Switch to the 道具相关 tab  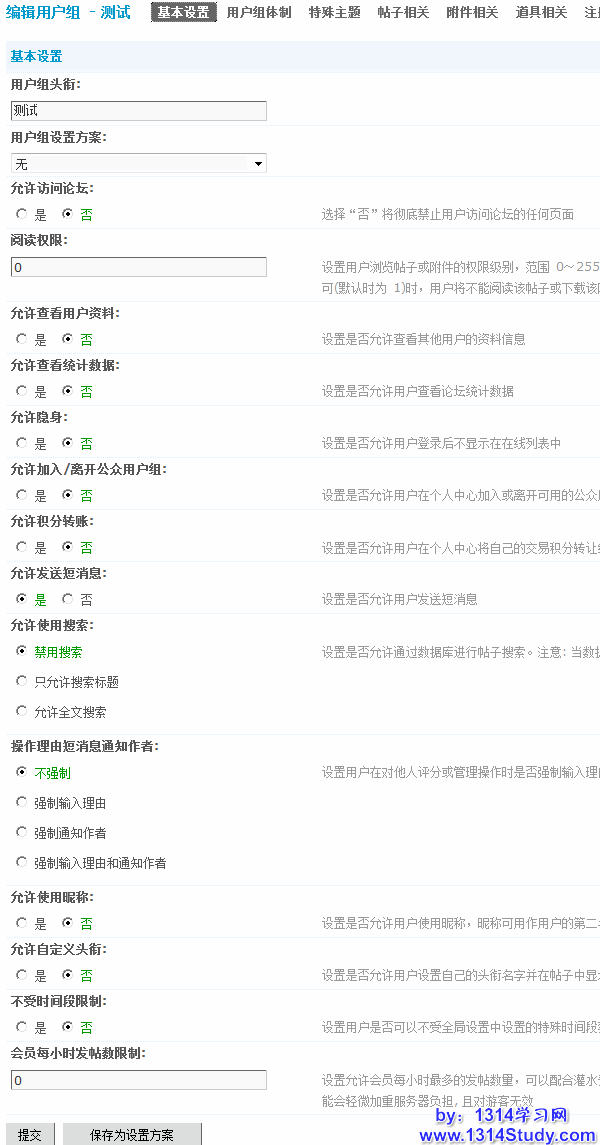click(541, 13)
